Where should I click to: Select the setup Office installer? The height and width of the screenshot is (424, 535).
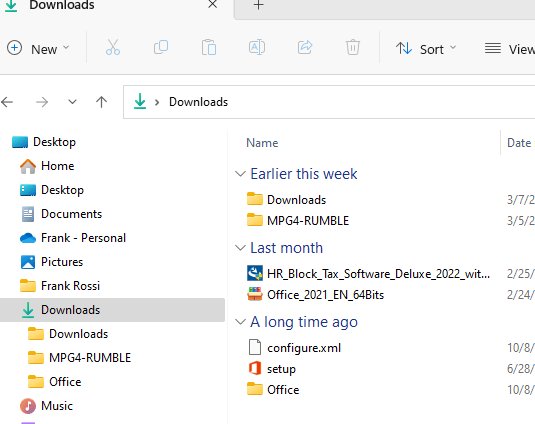(x=281, y=369)
